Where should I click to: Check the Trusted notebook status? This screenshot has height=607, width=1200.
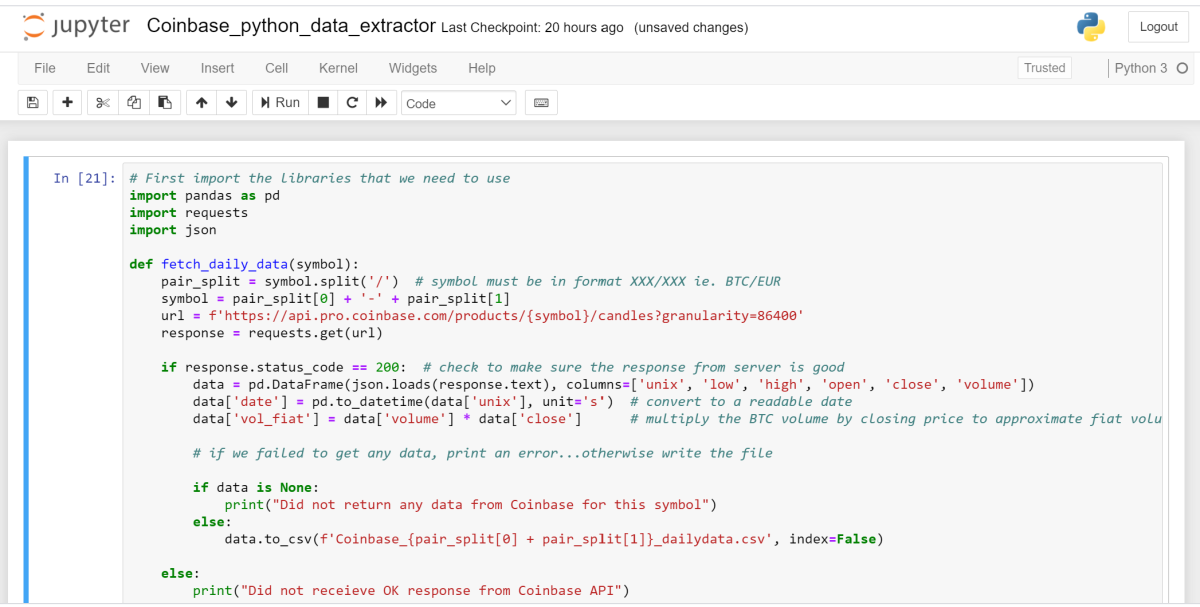[1044, 68]
